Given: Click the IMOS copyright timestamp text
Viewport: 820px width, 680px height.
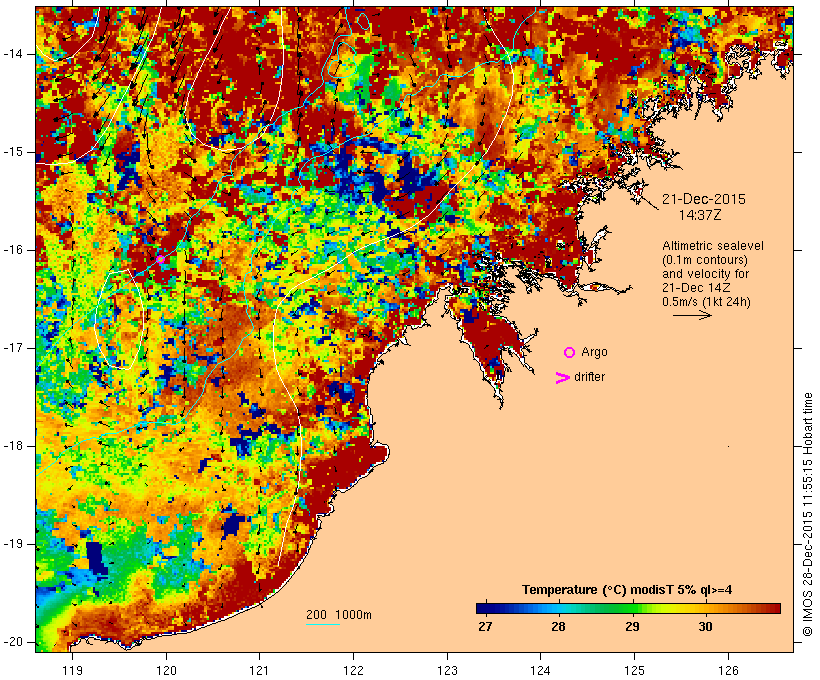Looking at the screenshot, I should pyautogui.click(x=808, y=515).
